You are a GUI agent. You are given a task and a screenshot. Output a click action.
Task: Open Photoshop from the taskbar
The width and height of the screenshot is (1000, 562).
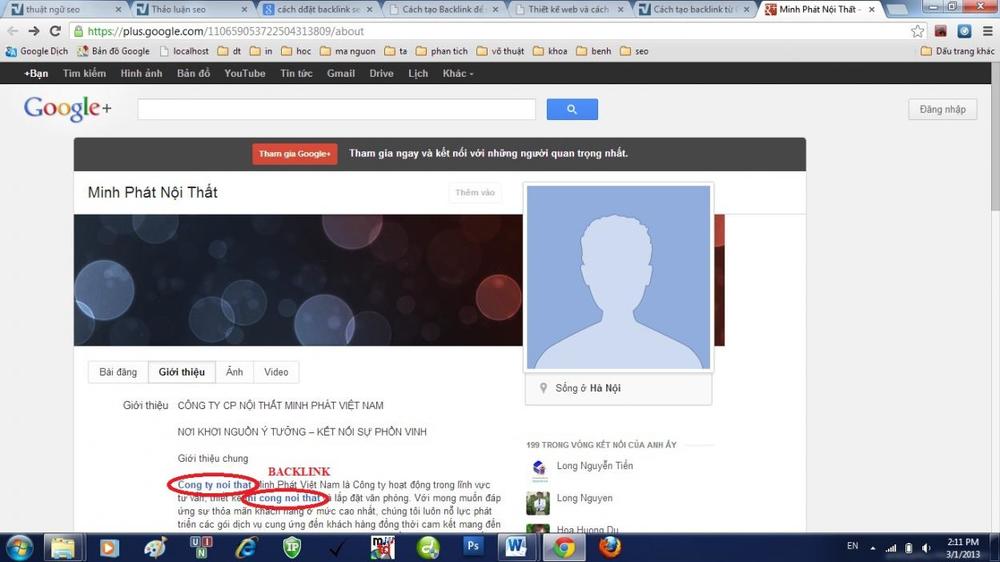473,547
